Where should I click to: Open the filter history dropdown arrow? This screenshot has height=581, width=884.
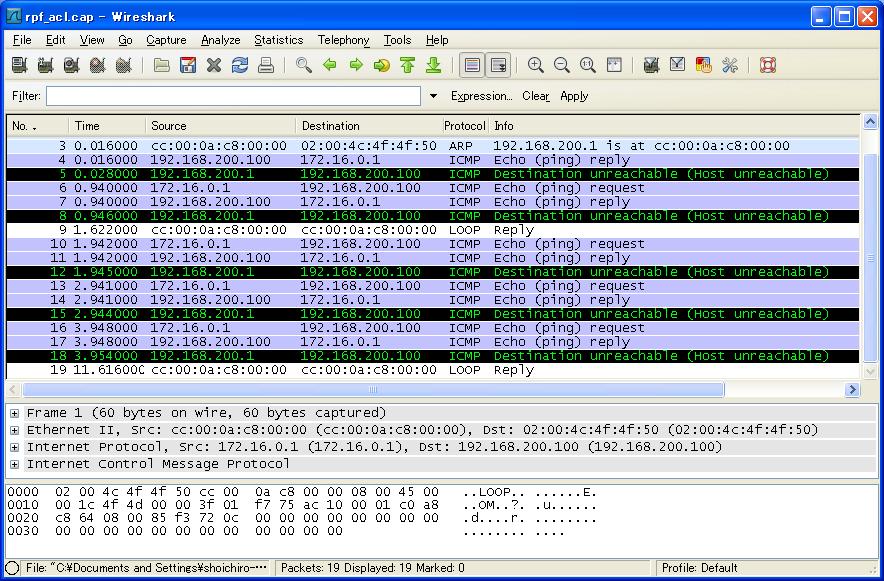pyautogui.click(x=433, y=96)
